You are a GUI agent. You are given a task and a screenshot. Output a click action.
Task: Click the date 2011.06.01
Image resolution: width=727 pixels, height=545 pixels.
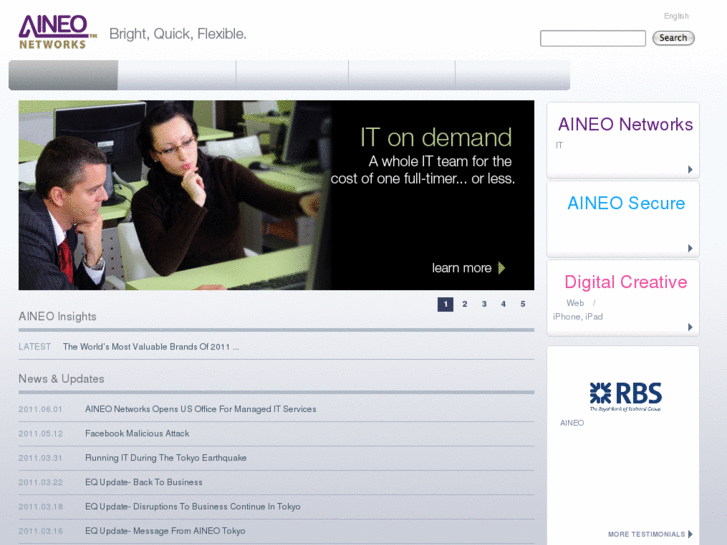[40, 409]
